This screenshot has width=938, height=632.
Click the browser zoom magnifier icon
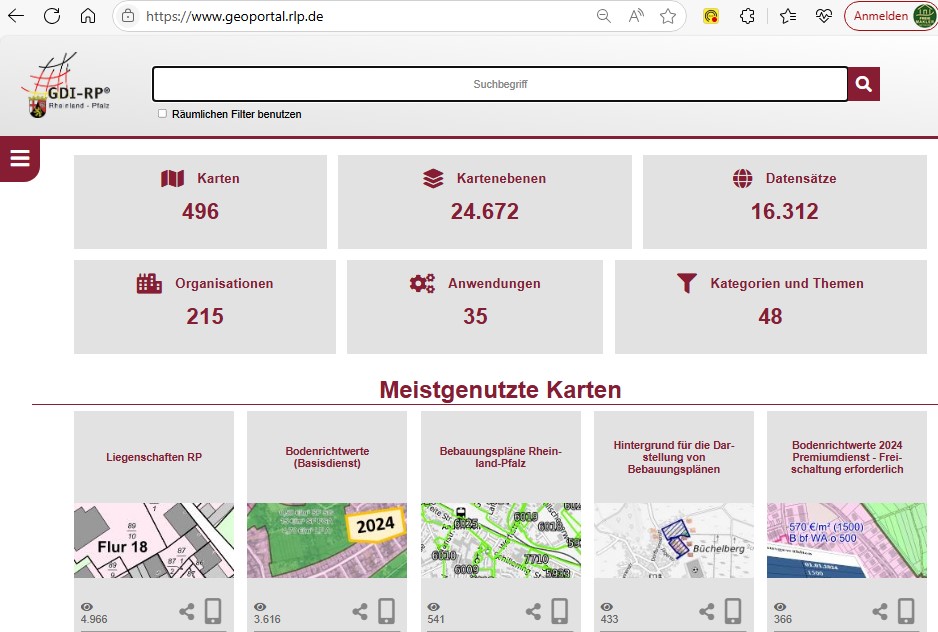coord(603,16)
